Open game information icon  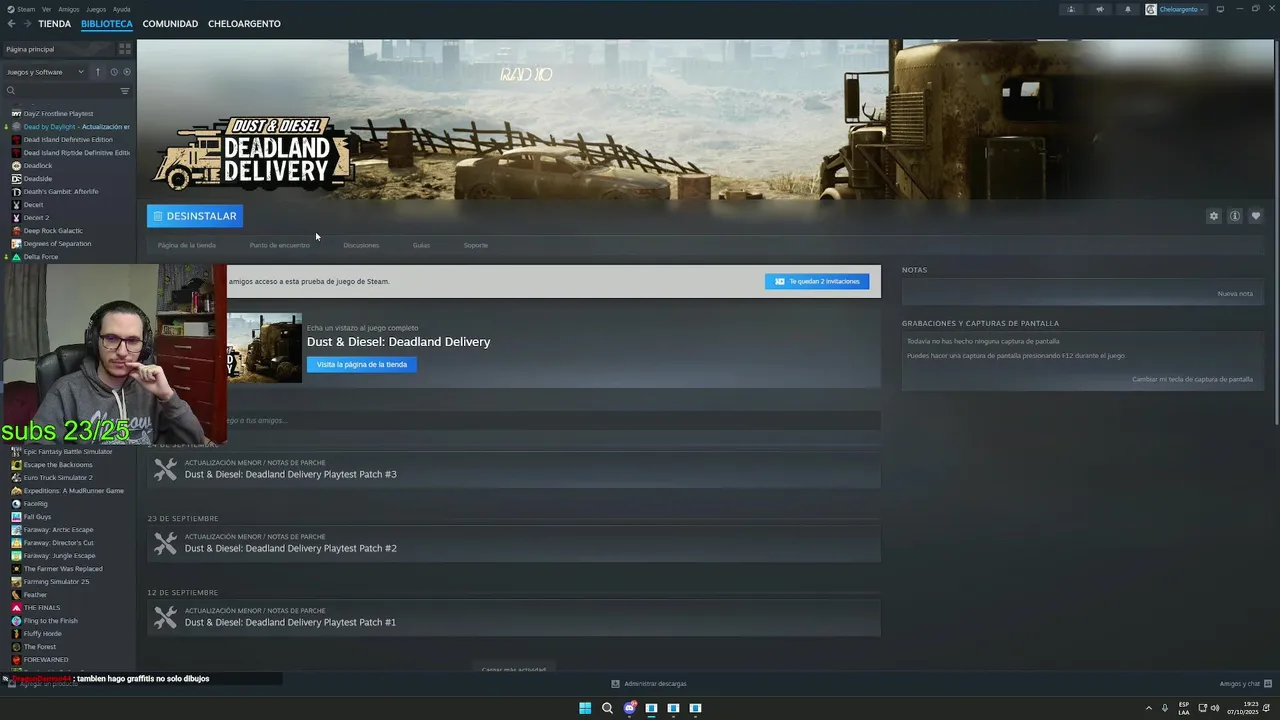[1235, 216]
